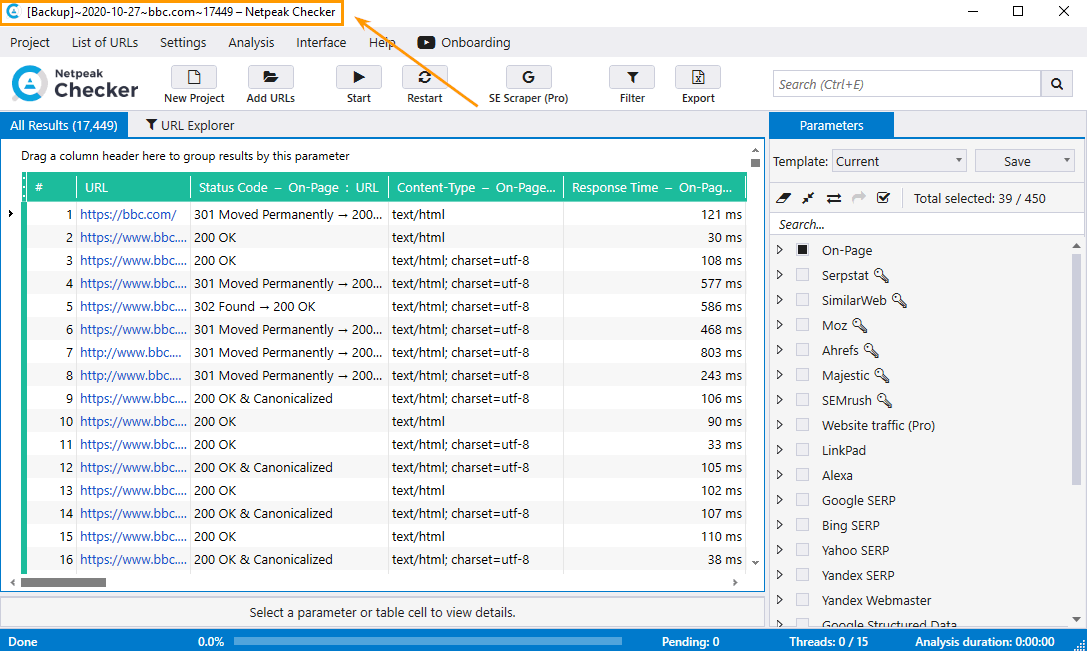
Task: Switch to the URL Explorer tab
Action: (x=189, y=125)
